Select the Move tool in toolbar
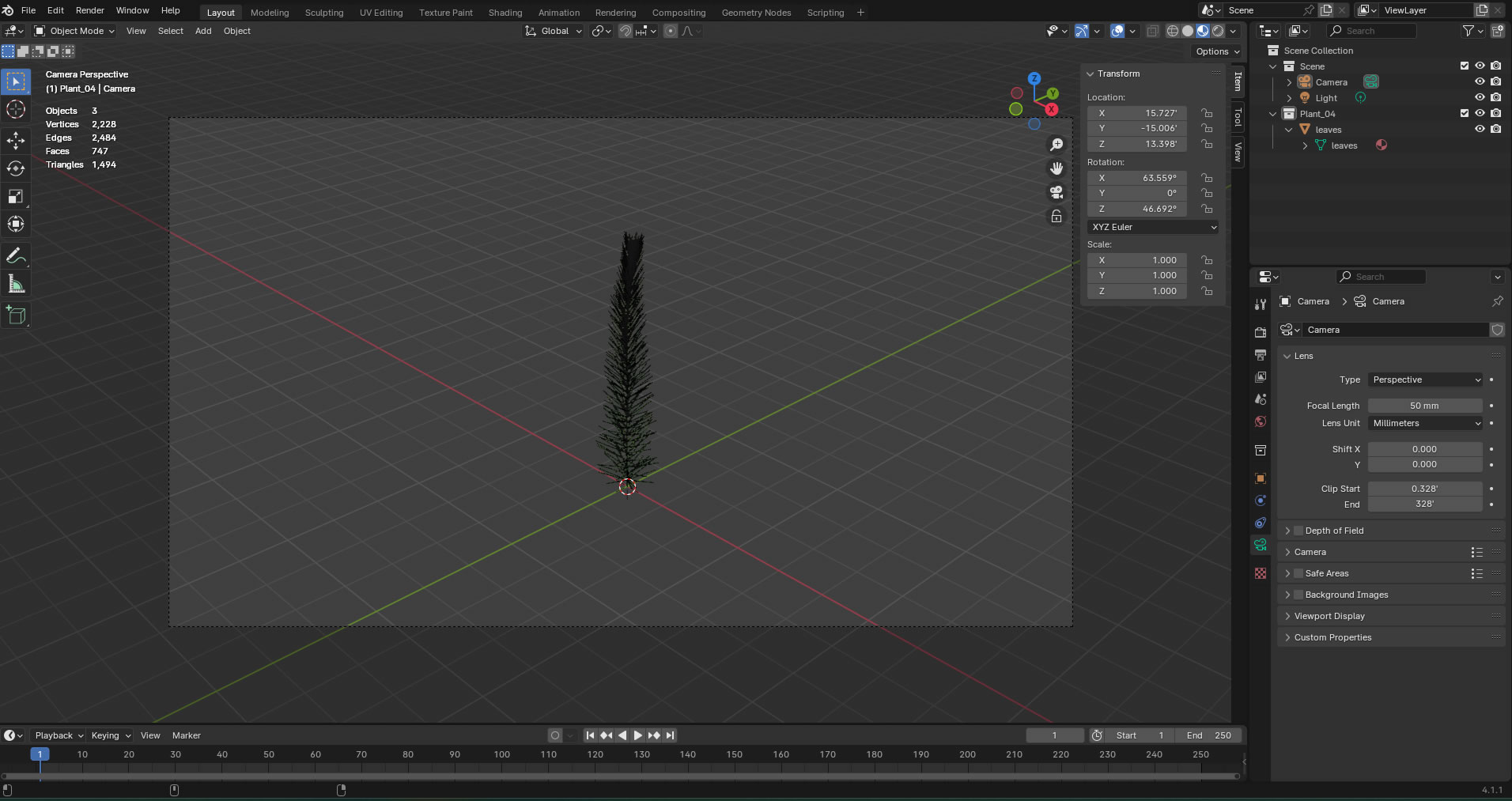 [x=16, y=141]
